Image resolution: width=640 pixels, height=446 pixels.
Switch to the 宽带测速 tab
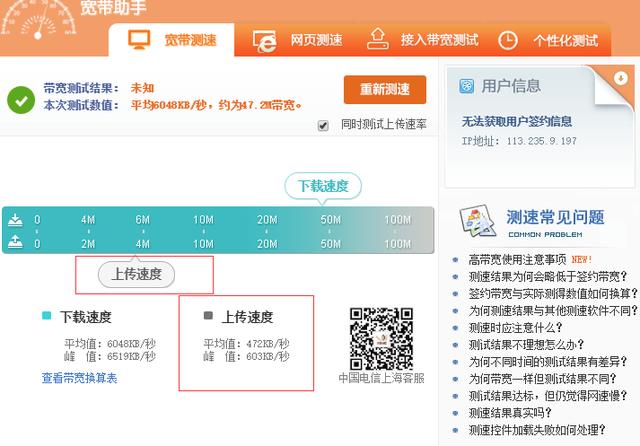tap(171, 40)
